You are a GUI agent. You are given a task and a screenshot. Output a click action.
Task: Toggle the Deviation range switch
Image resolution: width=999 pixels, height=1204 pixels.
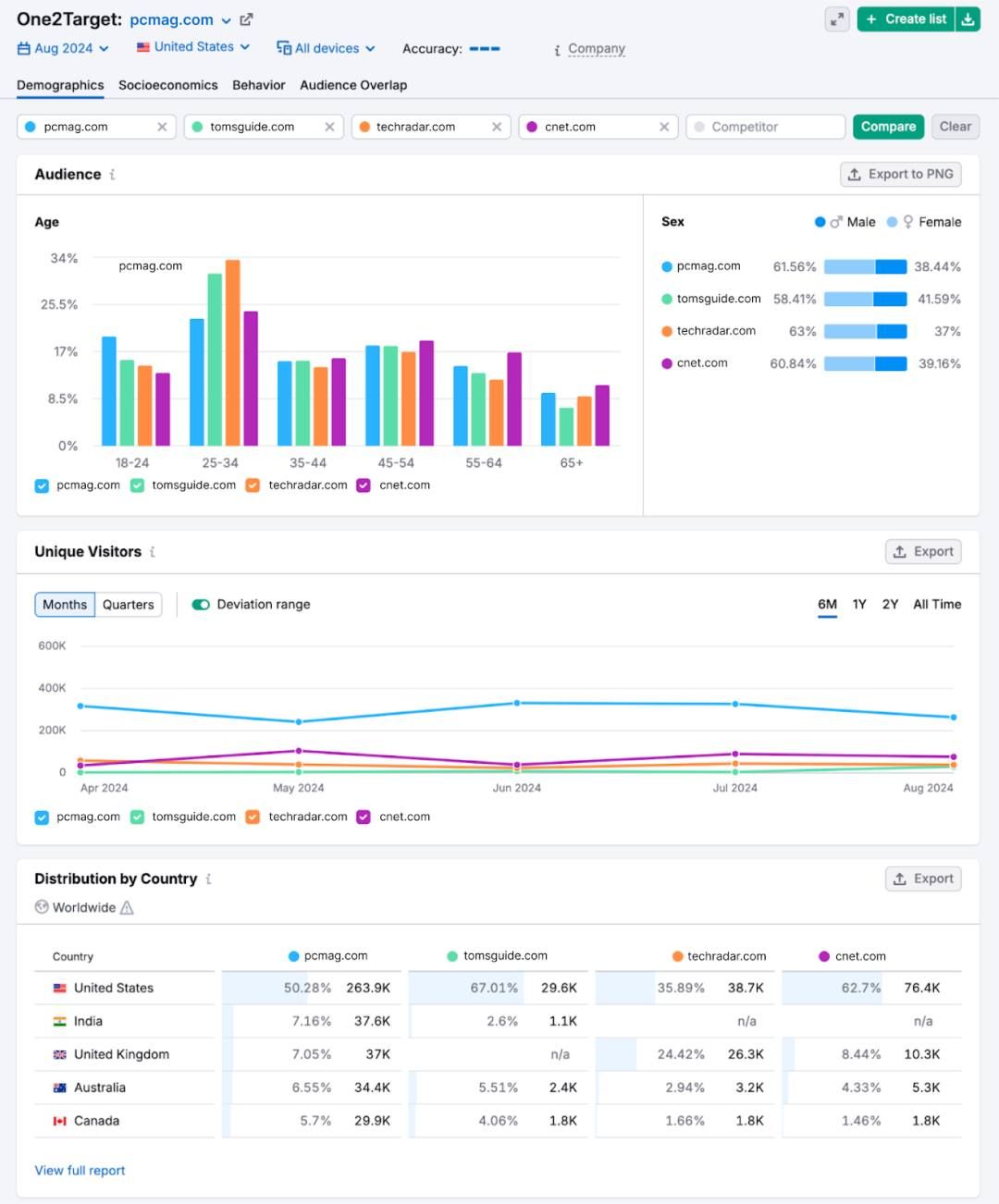[x=201, y=605]
